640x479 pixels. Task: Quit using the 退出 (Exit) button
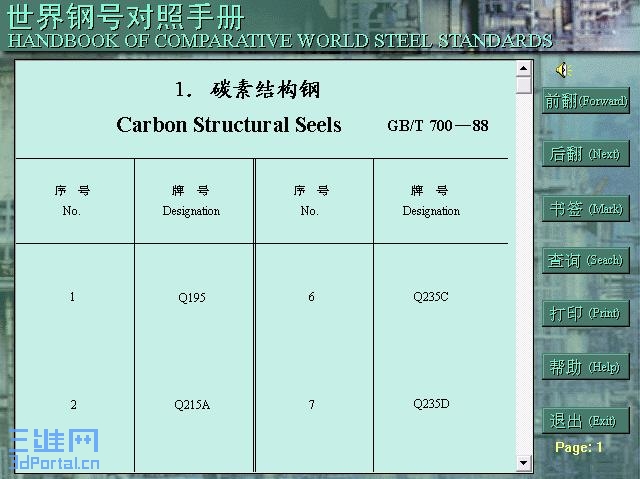[x=586, y=420]
